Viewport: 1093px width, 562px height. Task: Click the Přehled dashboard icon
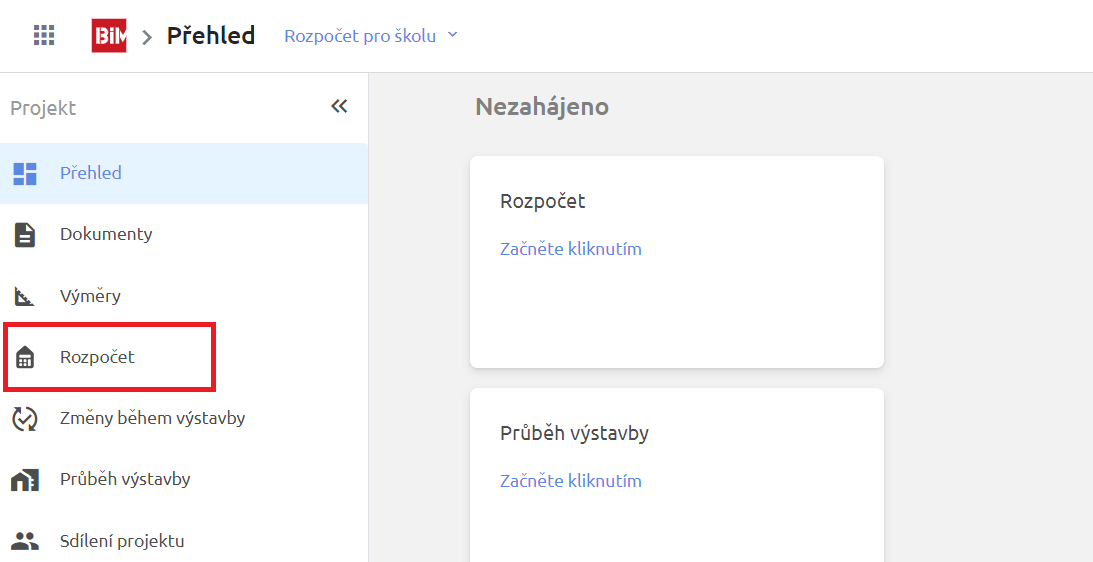25,174
